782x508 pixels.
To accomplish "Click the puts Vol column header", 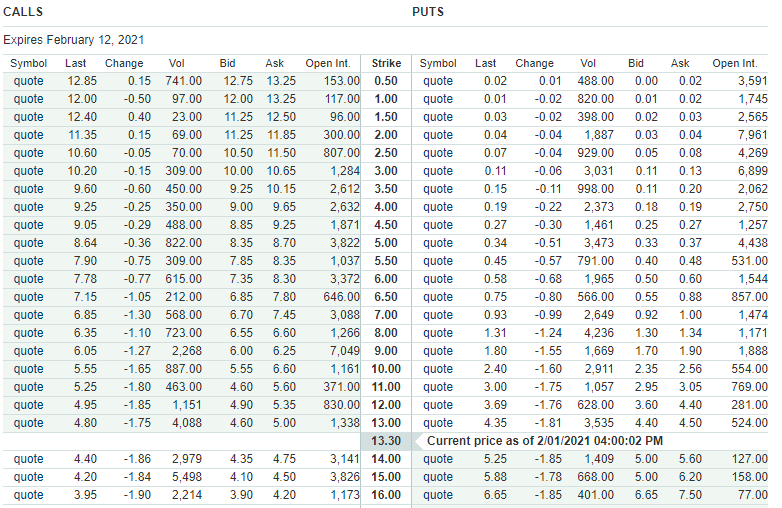I will click(x=588, y=63).
